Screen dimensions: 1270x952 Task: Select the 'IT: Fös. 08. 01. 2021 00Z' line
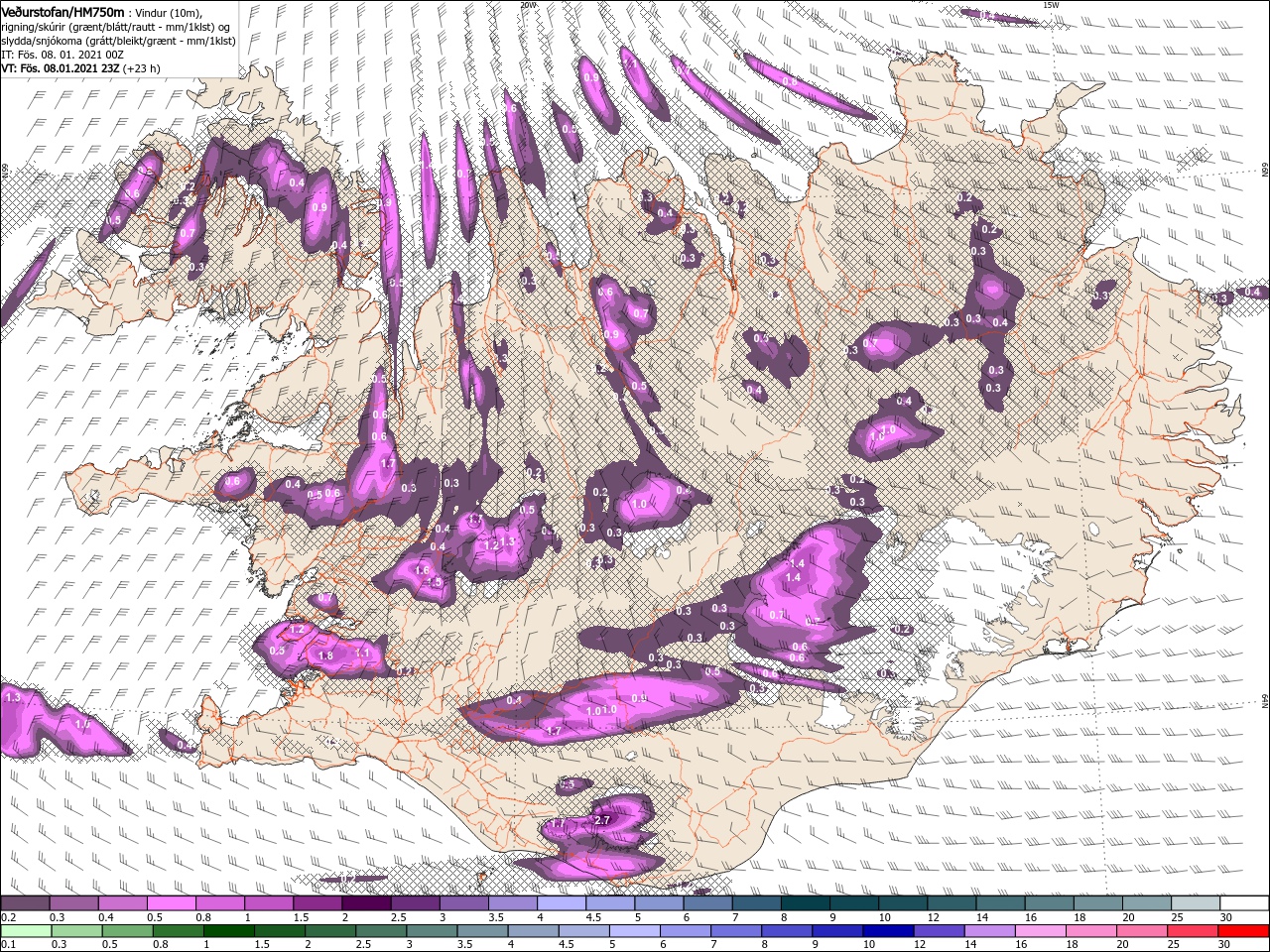point(63,55)
